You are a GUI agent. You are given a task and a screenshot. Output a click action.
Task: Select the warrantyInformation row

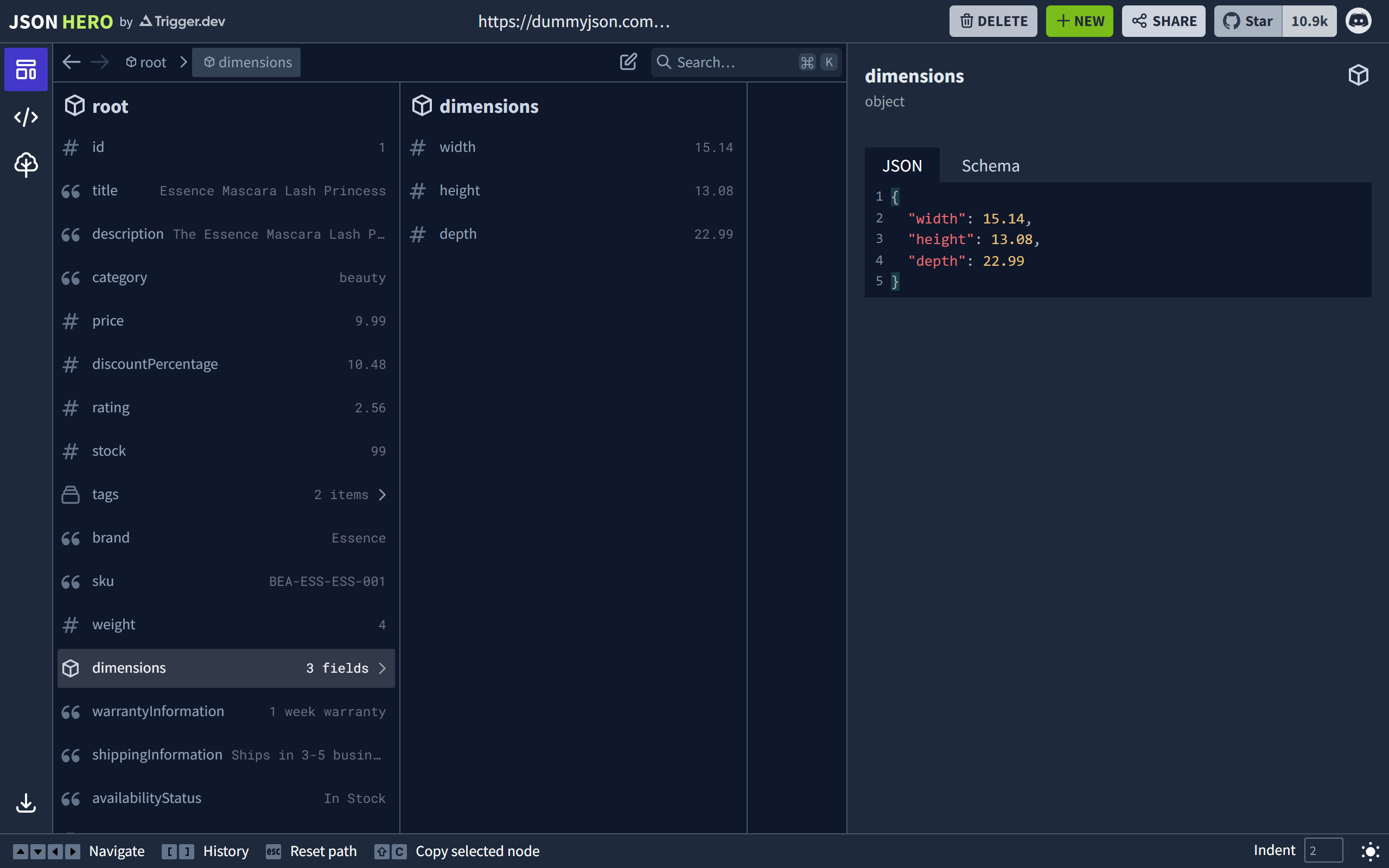click(x=226, y=711)
